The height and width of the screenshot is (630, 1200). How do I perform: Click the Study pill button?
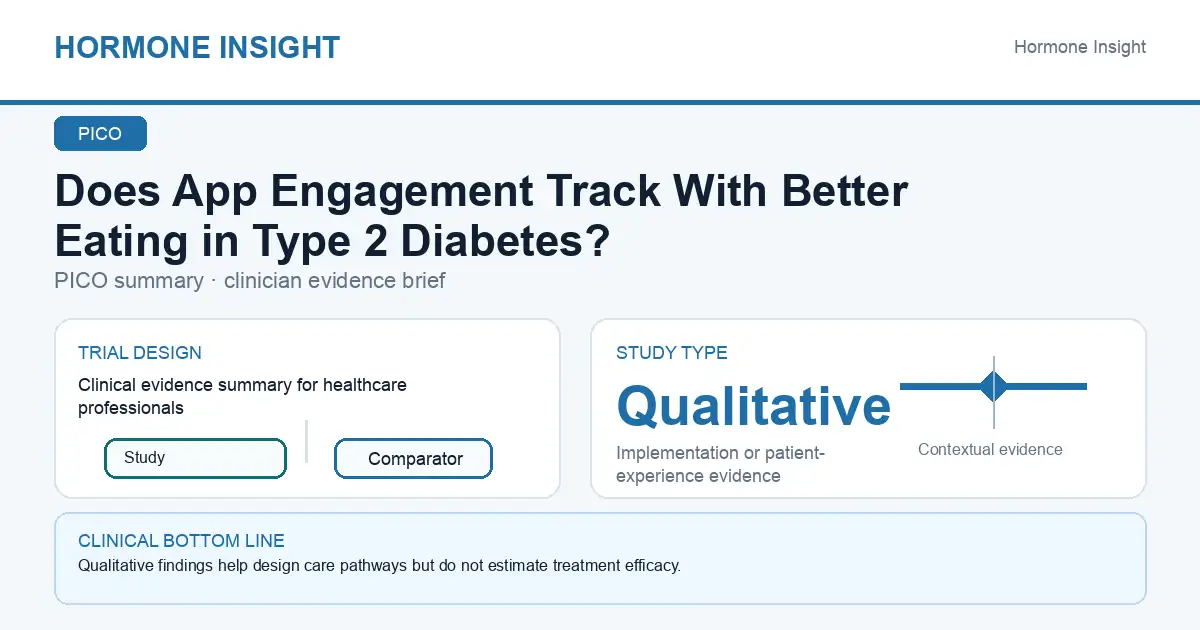coord(195,458)
